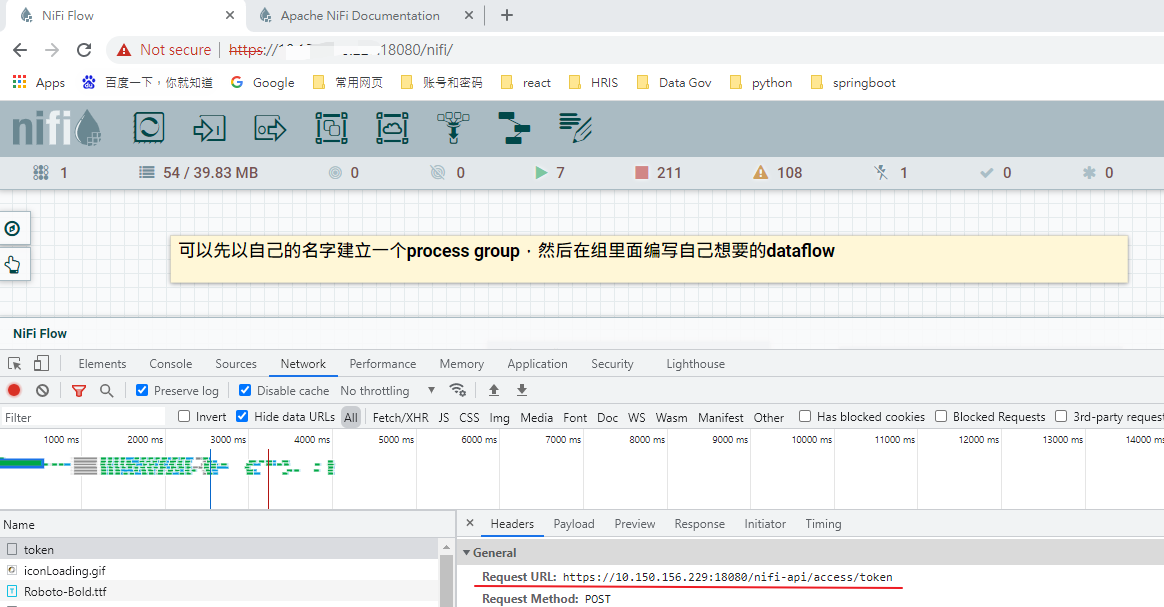
Task: Open the Operate palette on canvas
Action: click(13, 265)
